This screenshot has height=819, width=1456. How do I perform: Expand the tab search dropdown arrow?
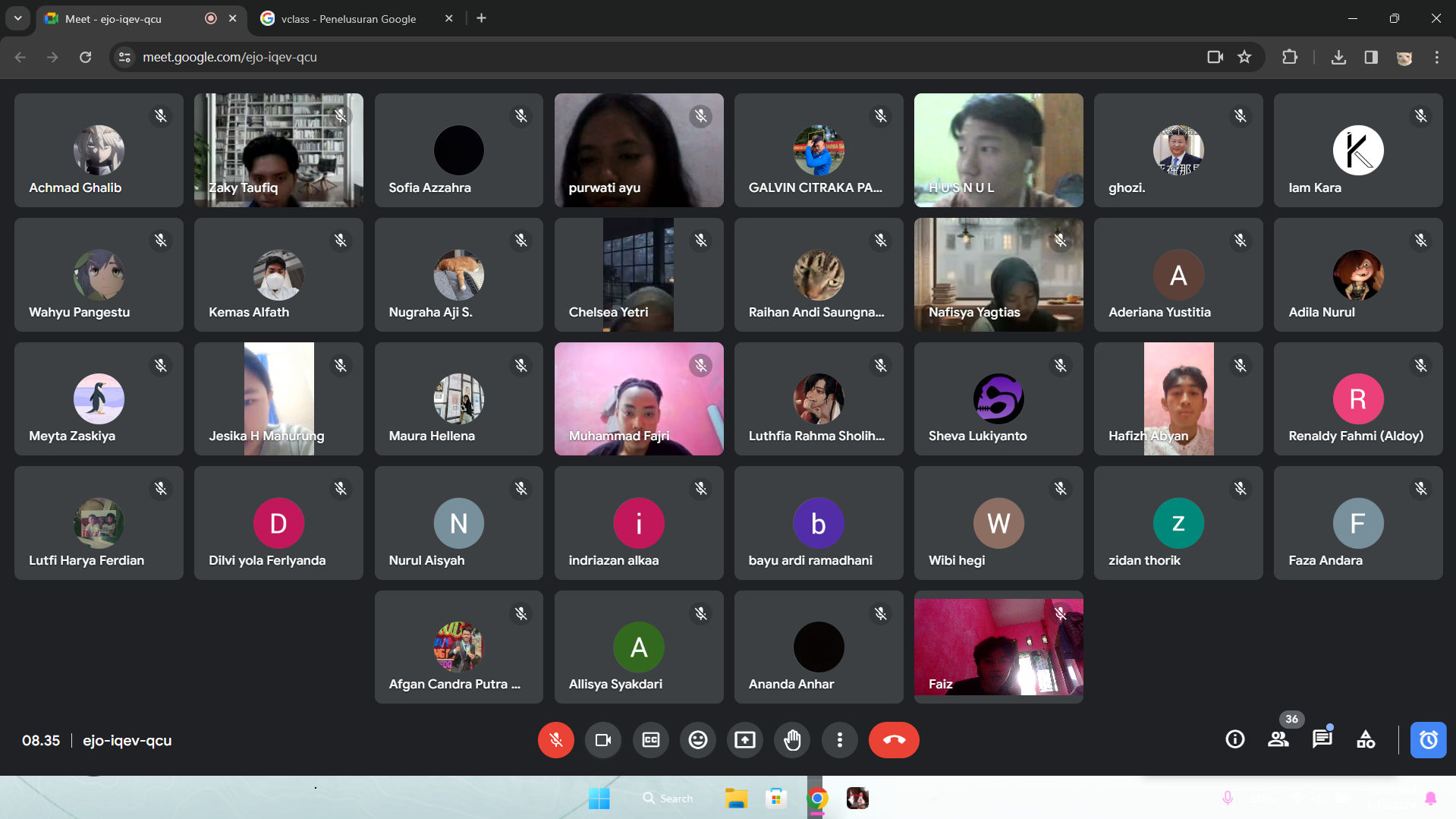click(17, 18)
